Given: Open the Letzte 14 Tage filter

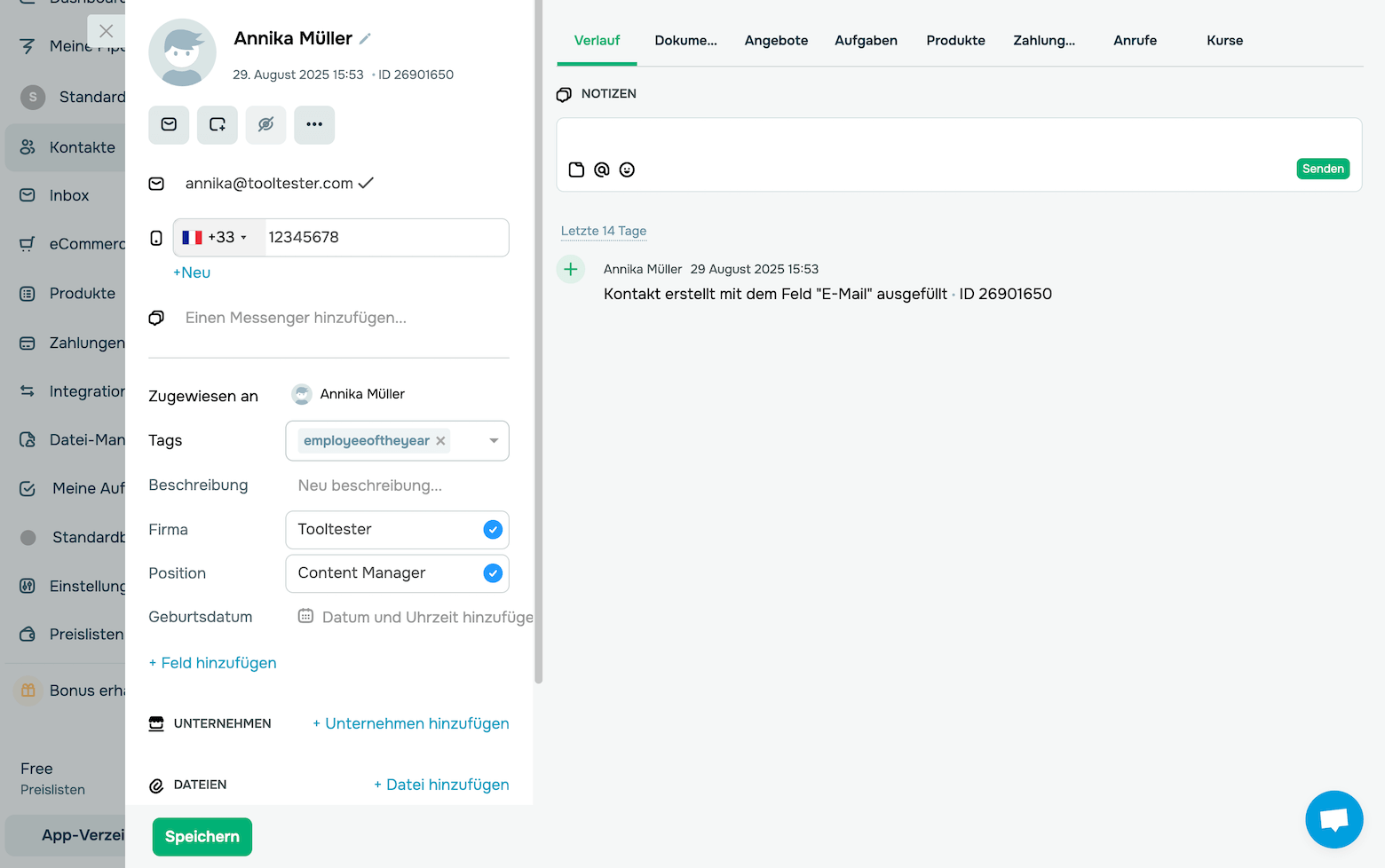Looking at the screenshot, I should click(x=604, y=231).
